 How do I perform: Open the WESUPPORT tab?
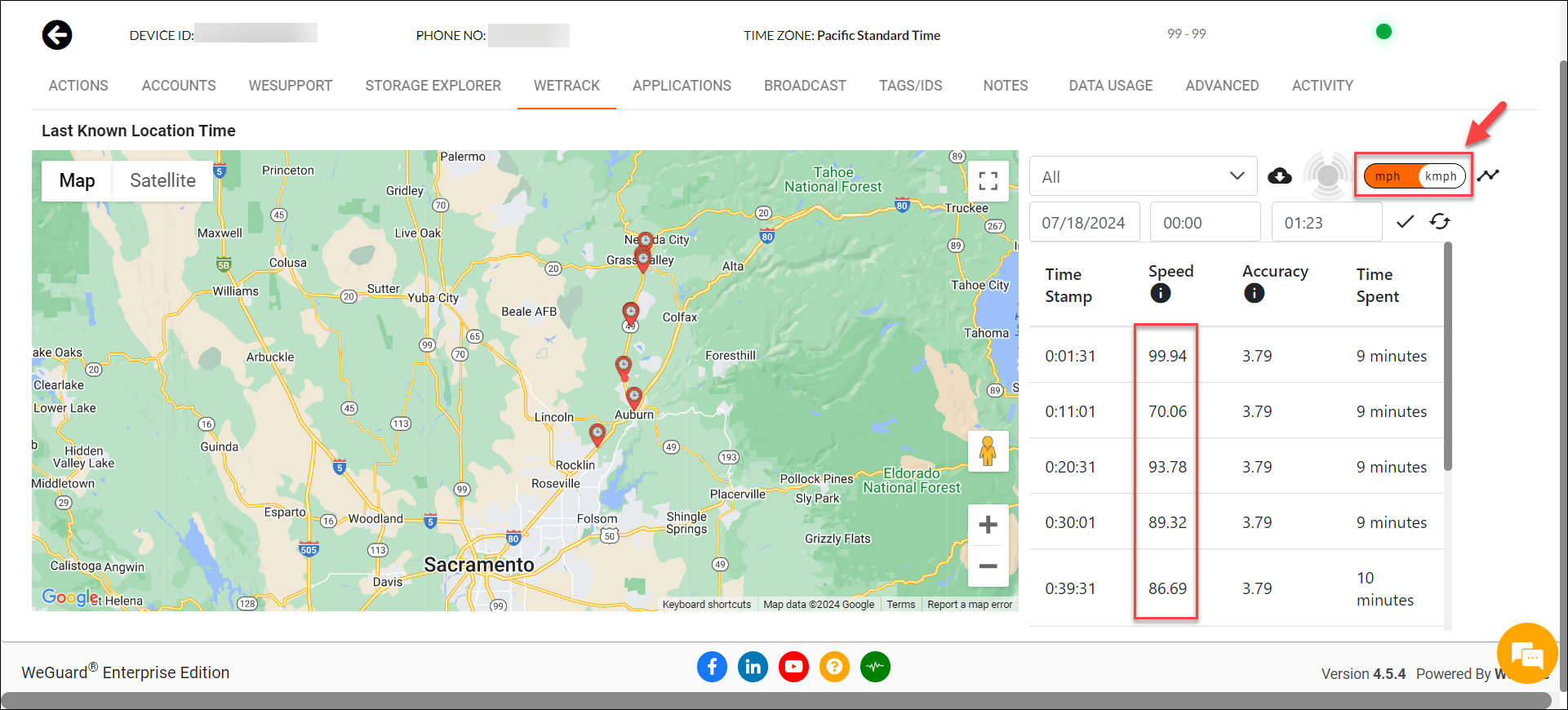click(291, 86)
